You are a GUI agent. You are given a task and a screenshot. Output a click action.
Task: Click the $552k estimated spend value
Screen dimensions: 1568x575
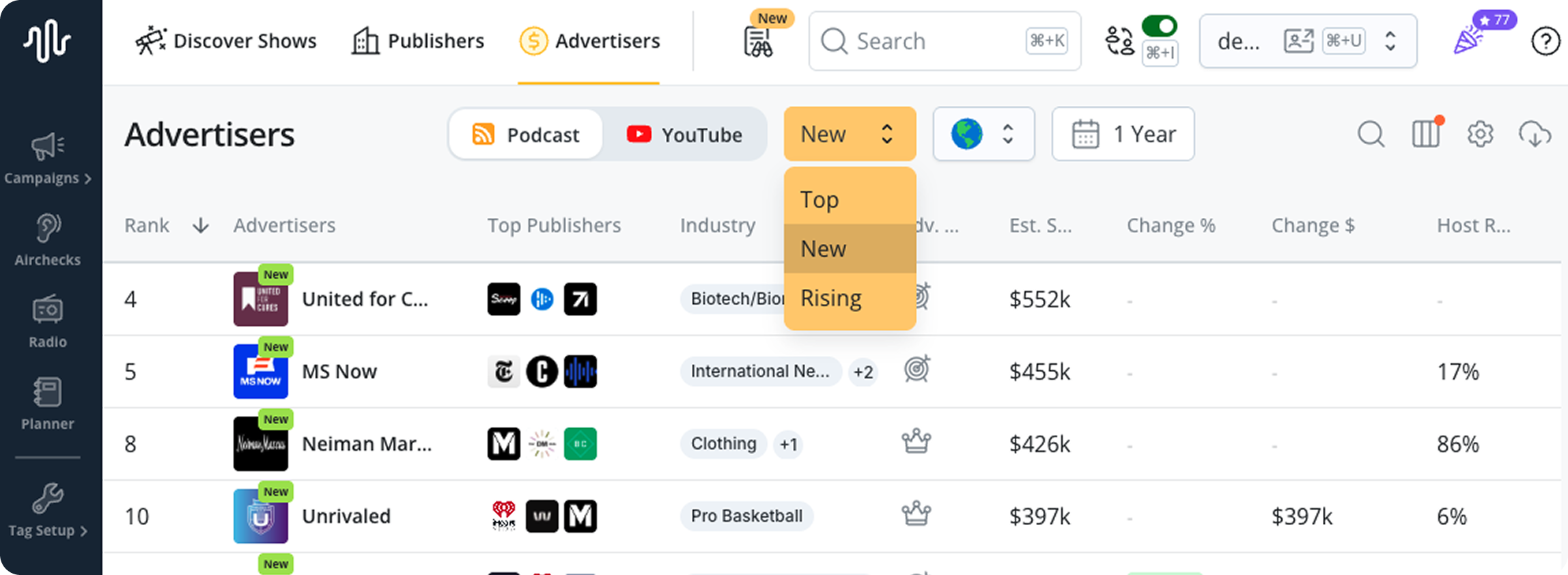tap(1039, 299)
